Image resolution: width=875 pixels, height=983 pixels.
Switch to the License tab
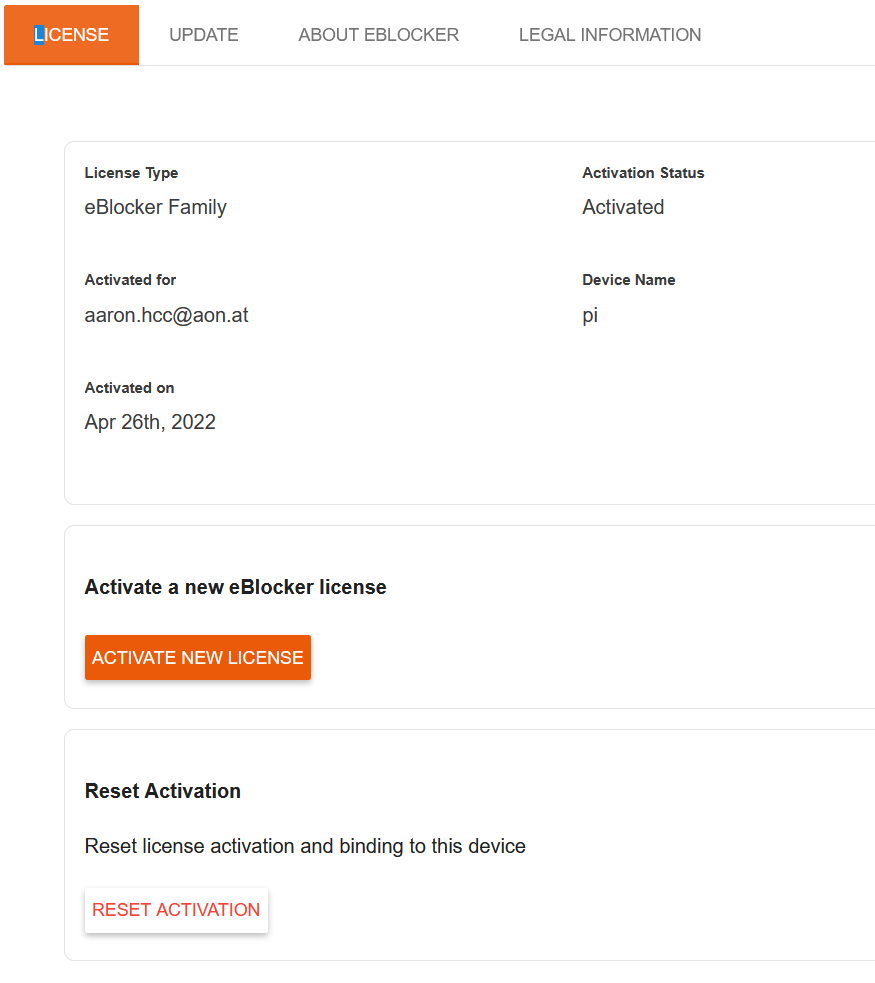[x=71, y=35]
